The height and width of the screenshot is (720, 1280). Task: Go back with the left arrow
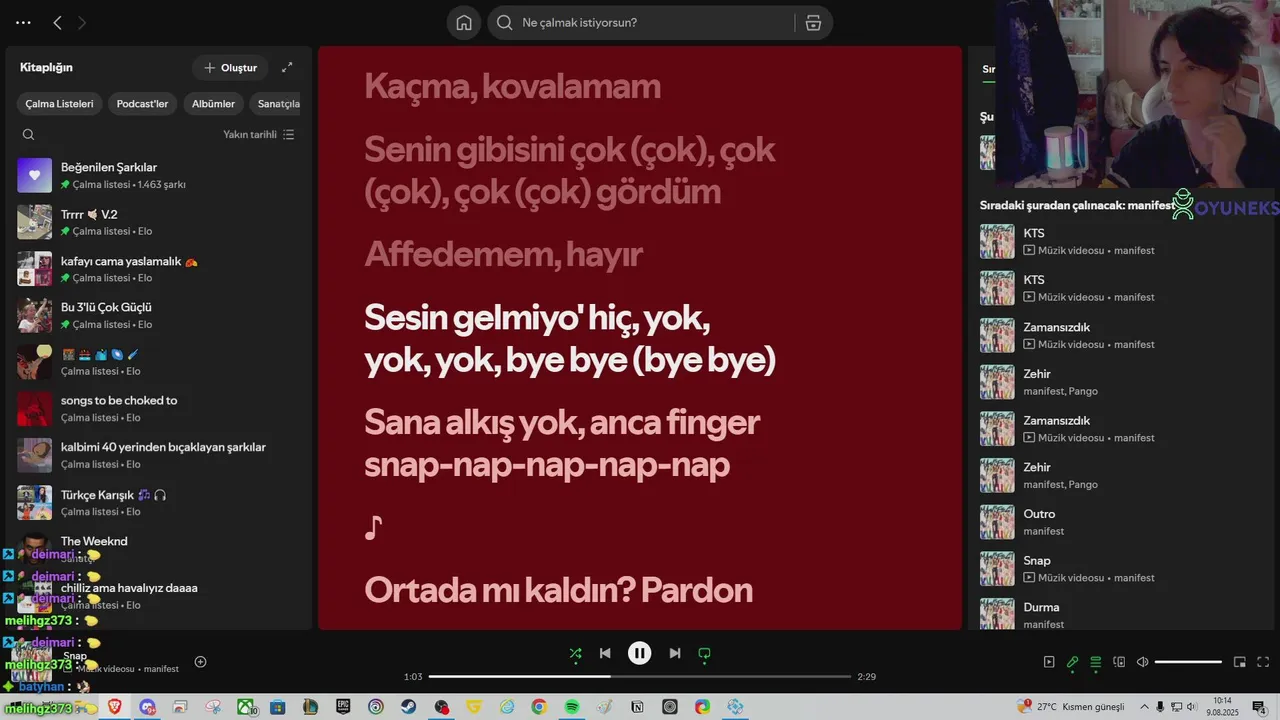tap(57, 22)
